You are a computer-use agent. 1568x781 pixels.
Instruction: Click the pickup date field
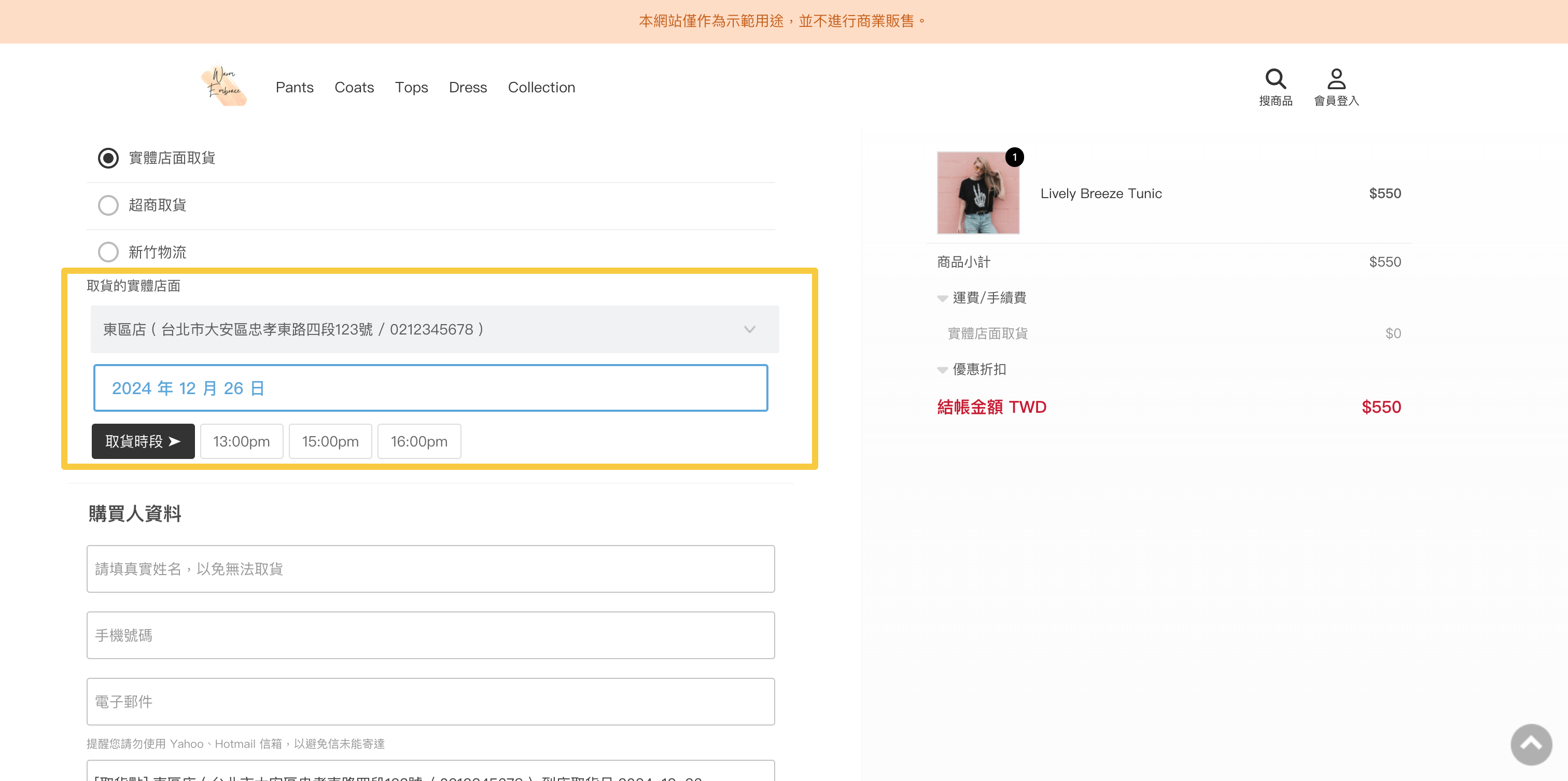[430, 388]
